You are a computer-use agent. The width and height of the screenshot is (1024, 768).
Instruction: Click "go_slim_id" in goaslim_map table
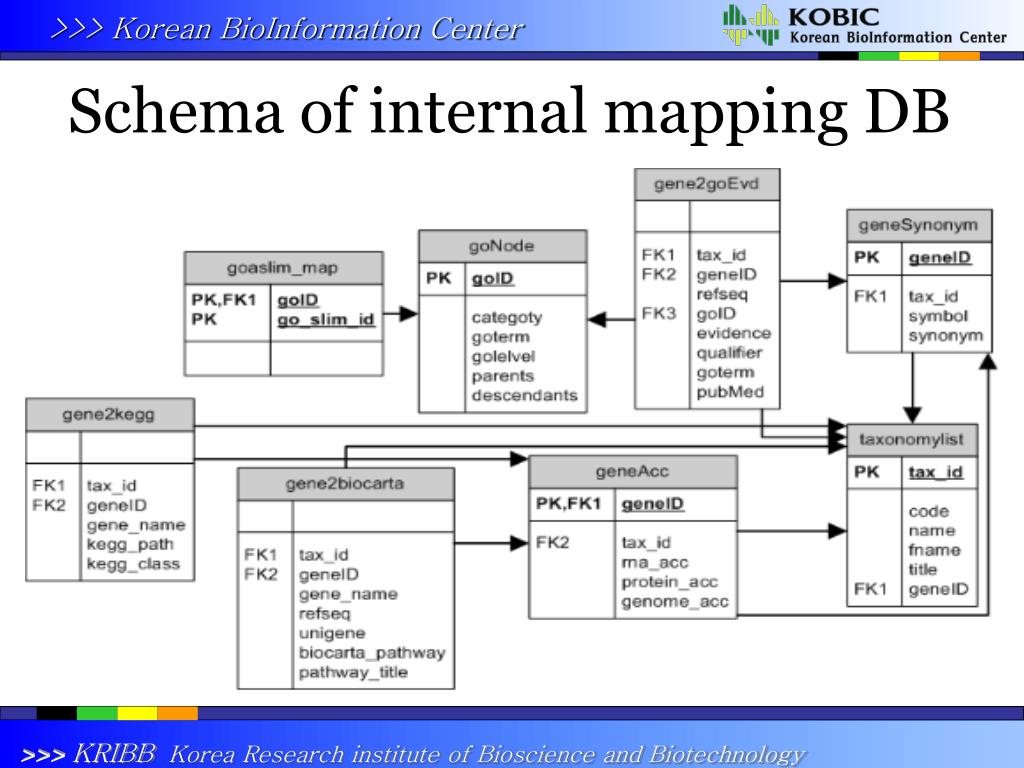(x=326, y=319)
